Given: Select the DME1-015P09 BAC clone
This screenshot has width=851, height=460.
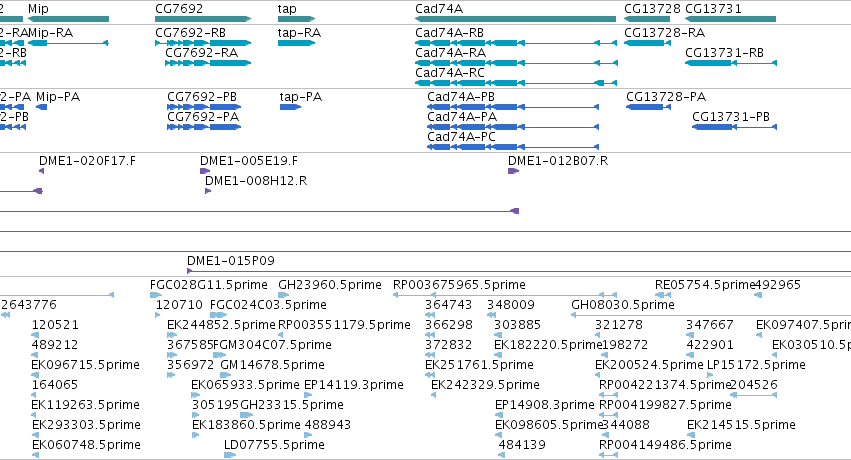Looking at the screenshot, I should pyautogui.click(x=519, y=271).
